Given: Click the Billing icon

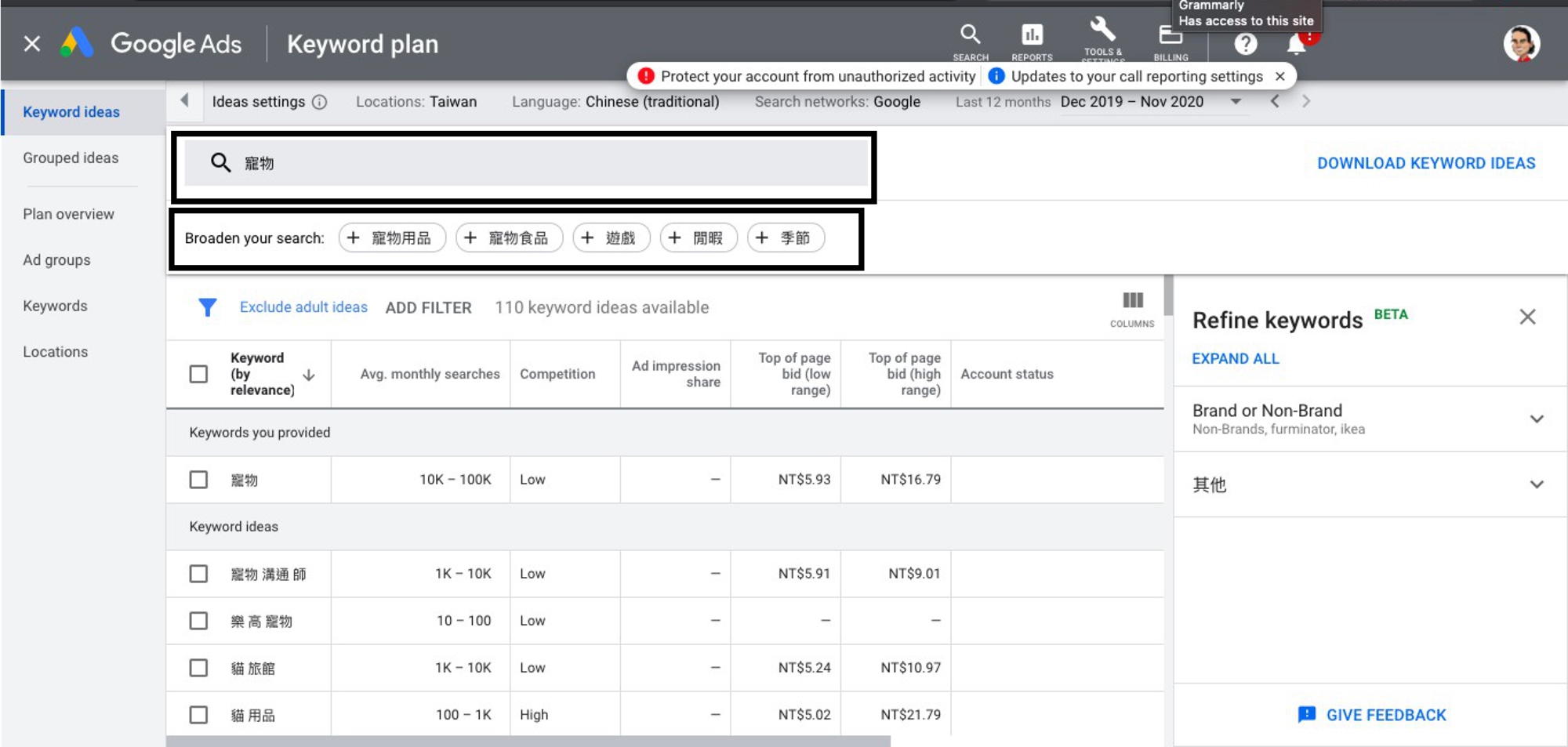Looking at the screenshot, I should pos(1171,36).
